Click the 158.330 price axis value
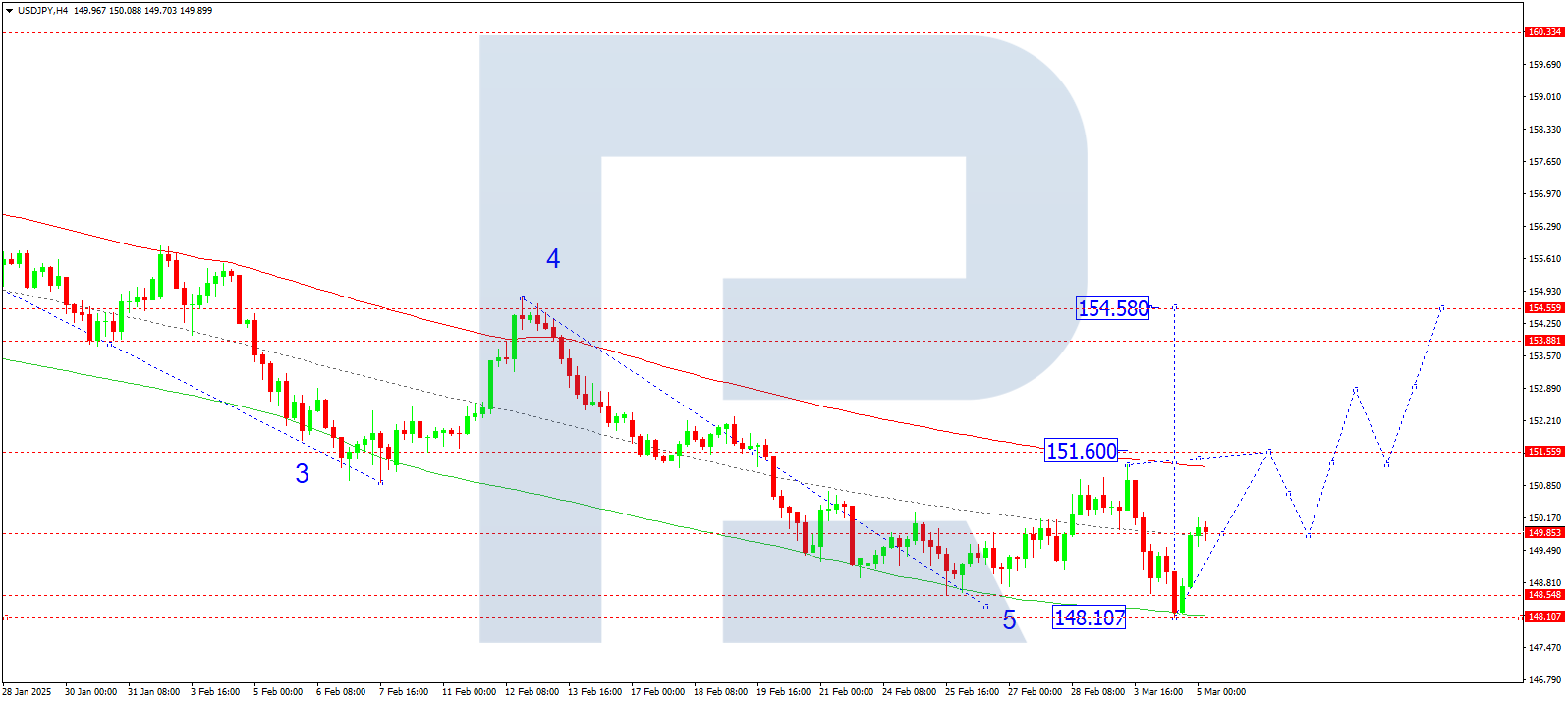1568x703 pixels. pyautogui.click(x=1544, y=130)
